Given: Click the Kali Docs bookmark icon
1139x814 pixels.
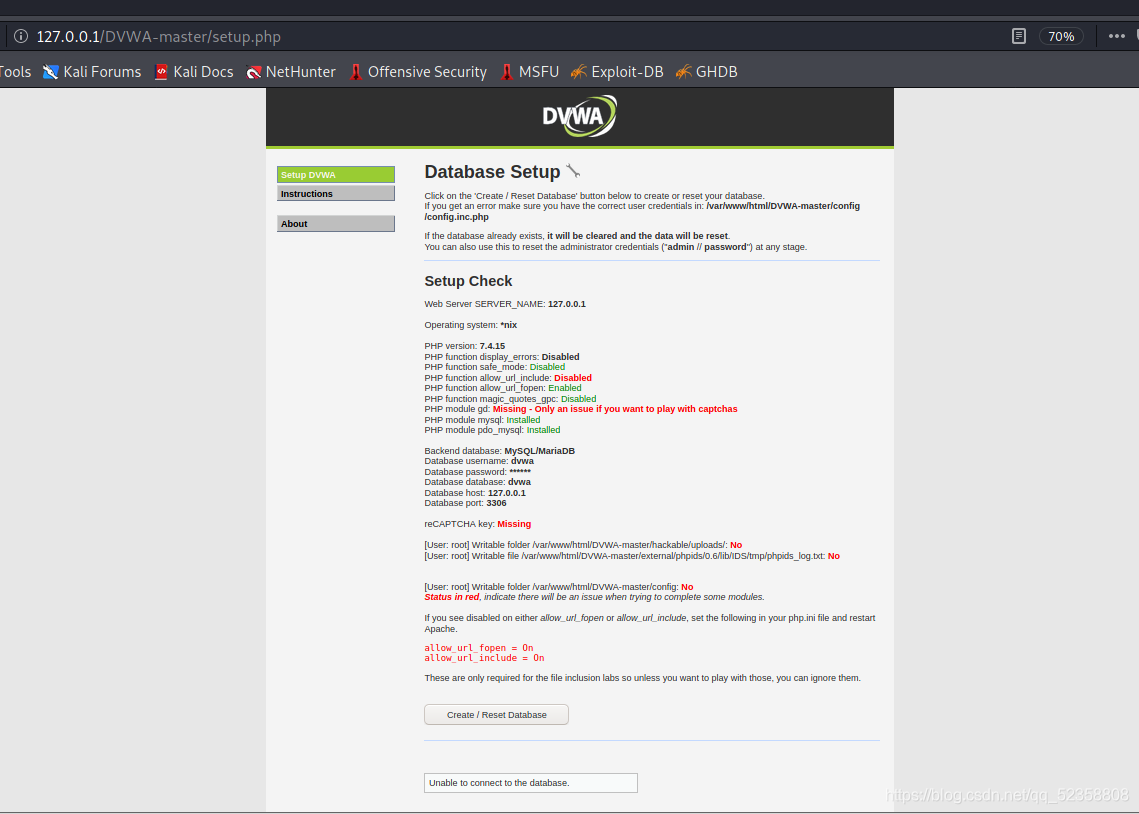Looking at the screenshot, I should click(161, 72).
